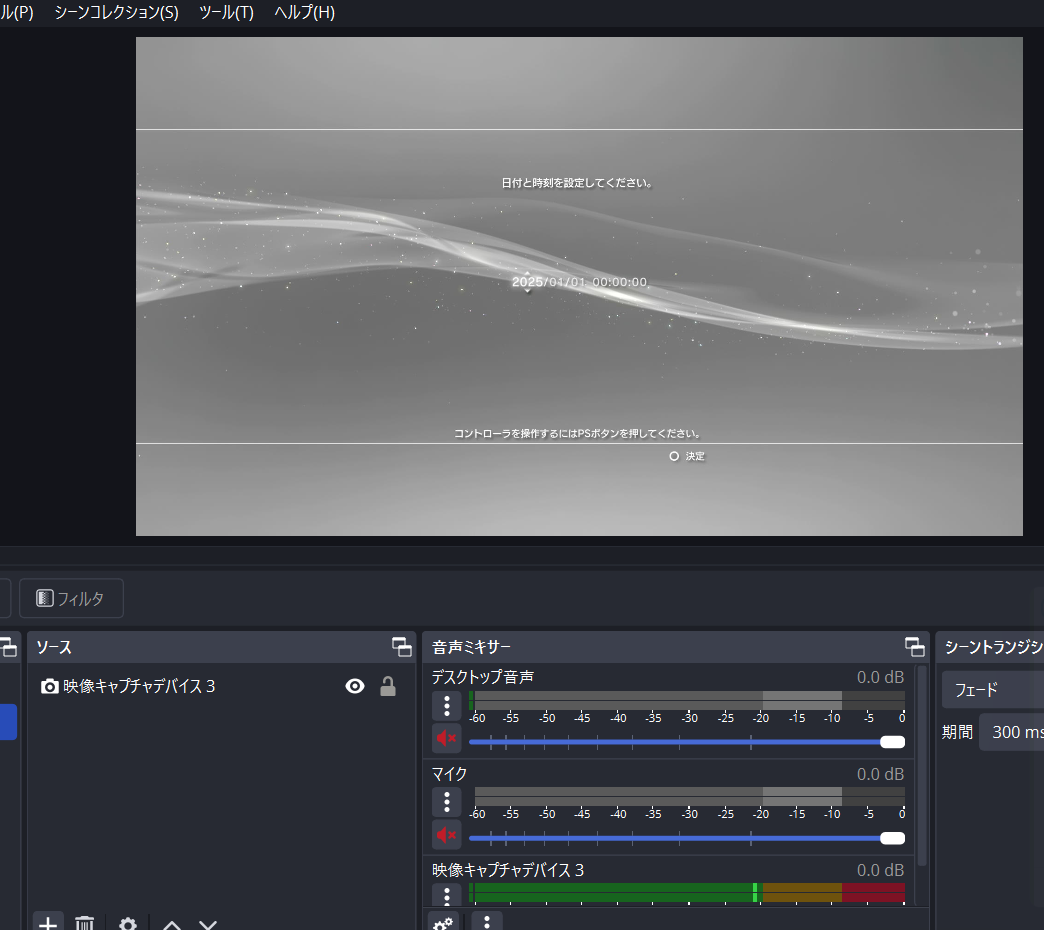The image size is (1044, 930).
Task: Open デスクトップ音声 three-dot options menu
Action: pyautogui.click(x=446, y=705)
